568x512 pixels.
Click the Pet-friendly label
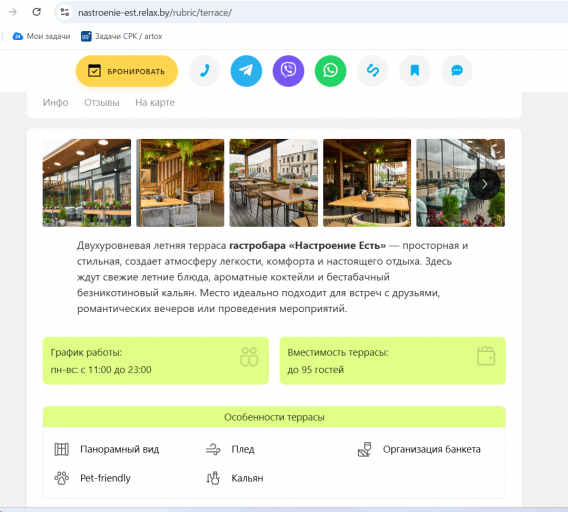(105, 478)
